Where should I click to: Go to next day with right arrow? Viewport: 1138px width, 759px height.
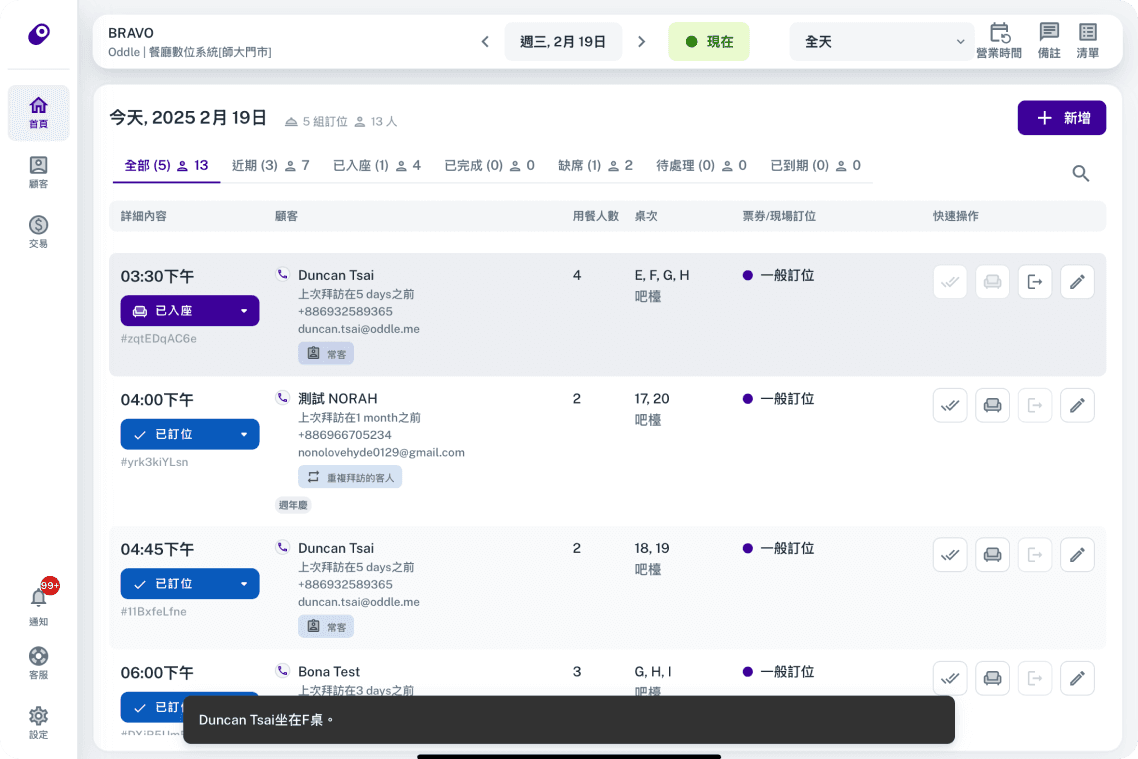642,42
